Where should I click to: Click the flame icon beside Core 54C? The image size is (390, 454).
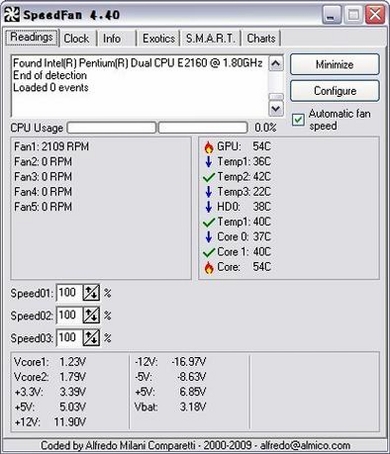[209, 267]
